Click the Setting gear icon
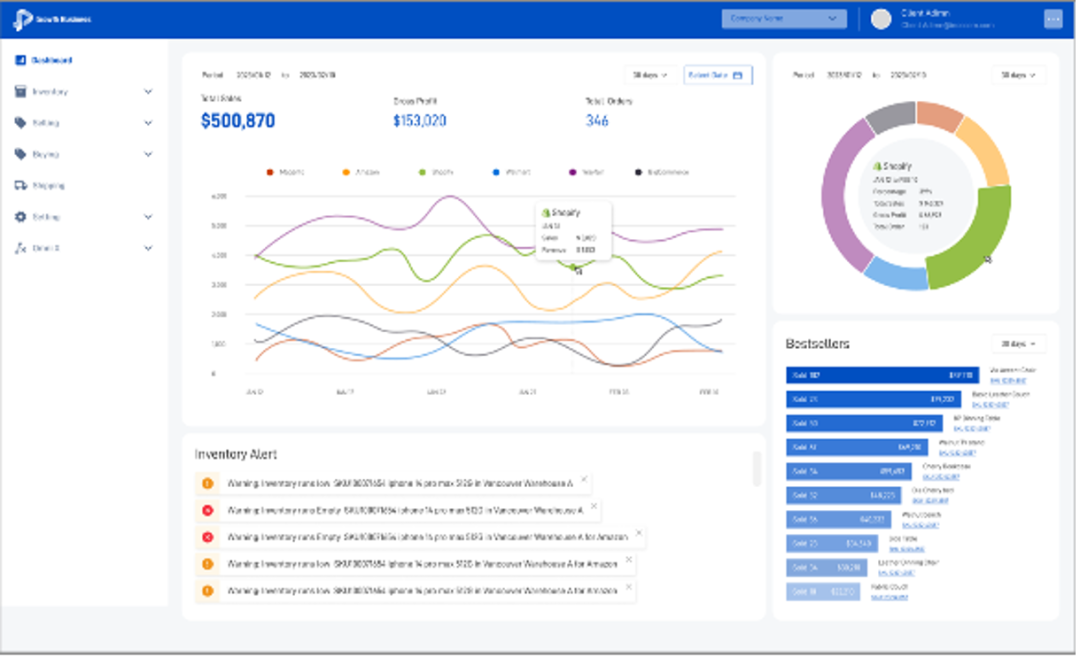 point(21,217)
